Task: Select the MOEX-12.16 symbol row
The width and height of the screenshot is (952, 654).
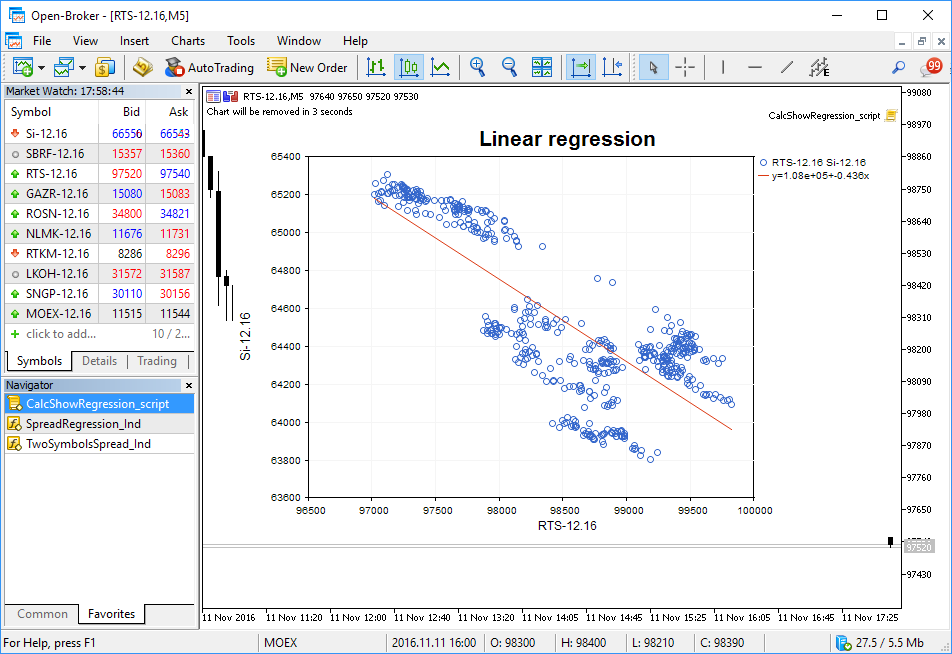Action: click(x=100, y=314)
